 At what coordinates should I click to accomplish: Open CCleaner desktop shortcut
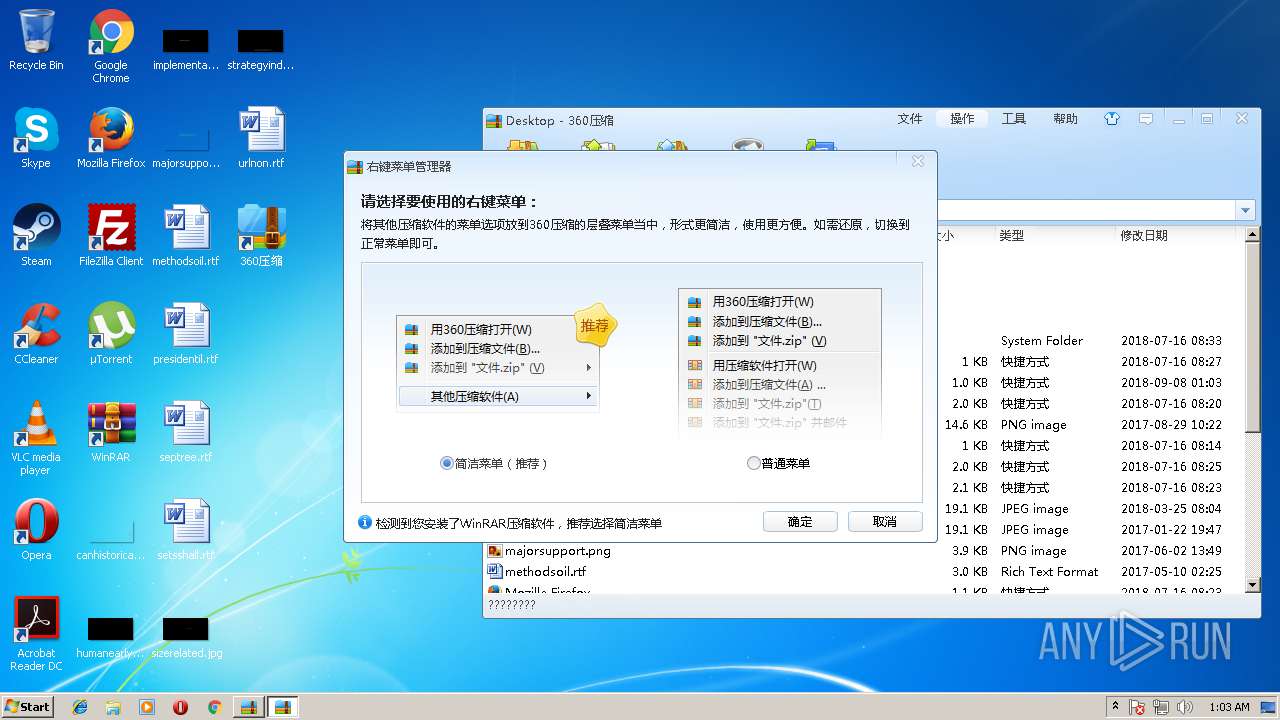click(36, 334)
